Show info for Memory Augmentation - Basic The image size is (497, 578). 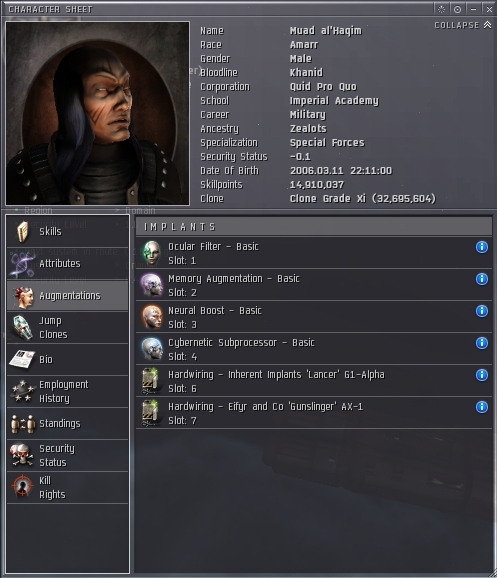(x=482, y=279)
